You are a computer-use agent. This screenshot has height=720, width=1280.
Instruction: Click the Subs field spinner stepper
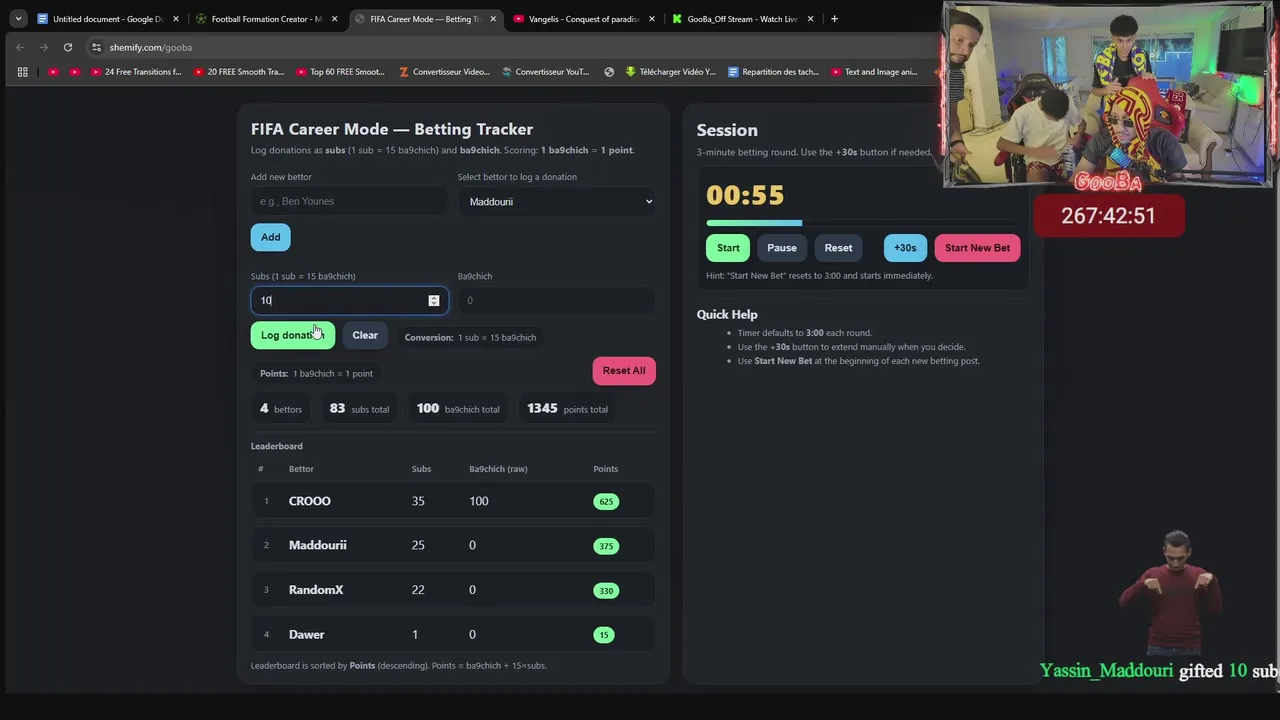434,300
